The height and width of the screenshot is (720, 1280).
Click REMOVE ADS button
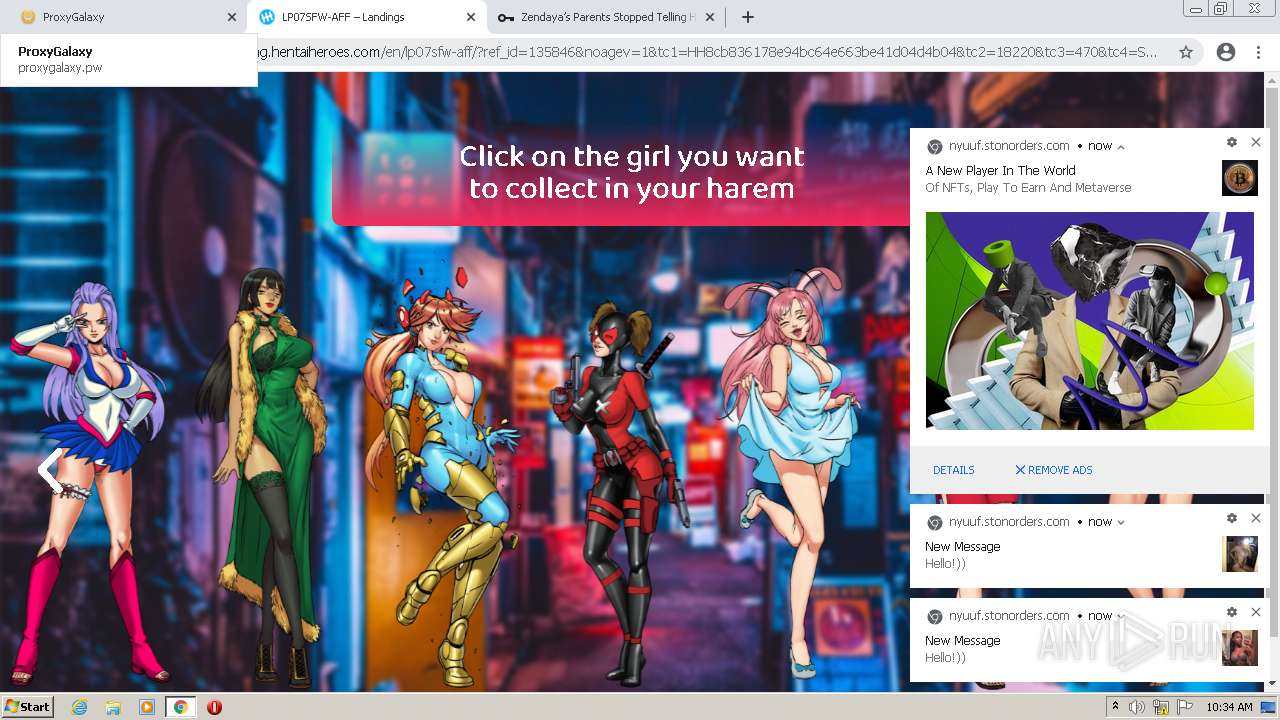pos(1054,470)
